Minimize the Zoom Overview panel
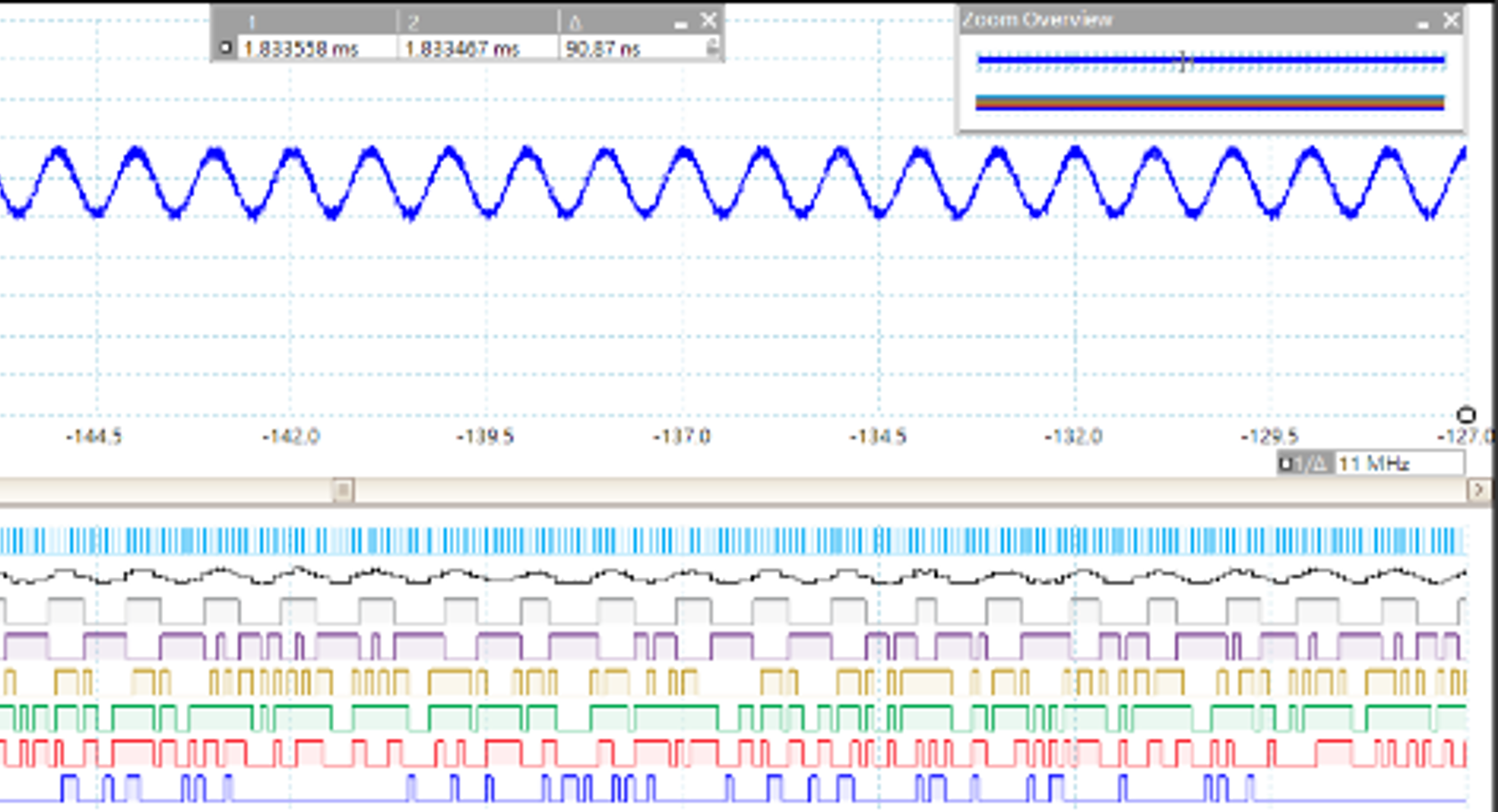 click(x=1422, y=21)
